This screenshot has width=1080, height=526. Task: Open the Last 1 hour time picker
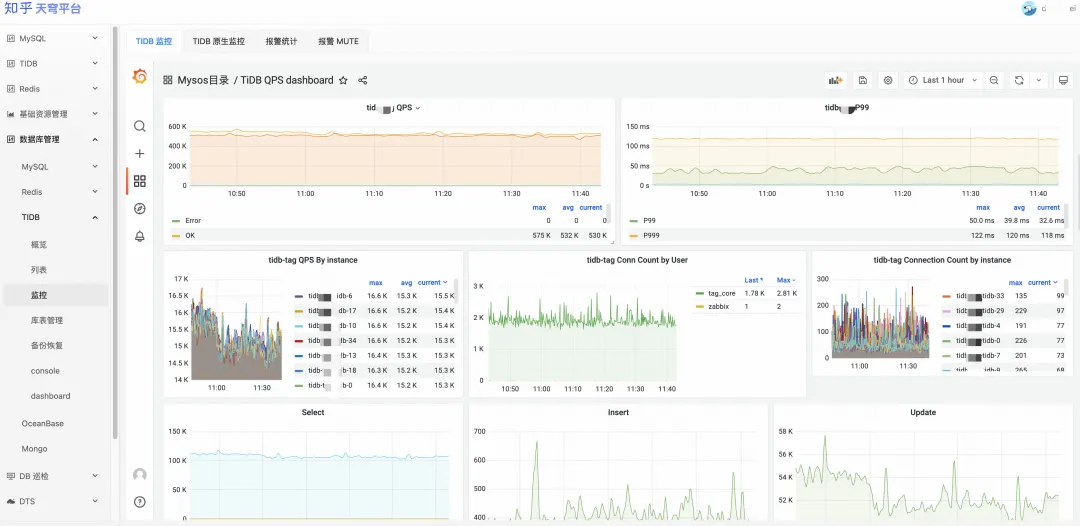(942, 80)
